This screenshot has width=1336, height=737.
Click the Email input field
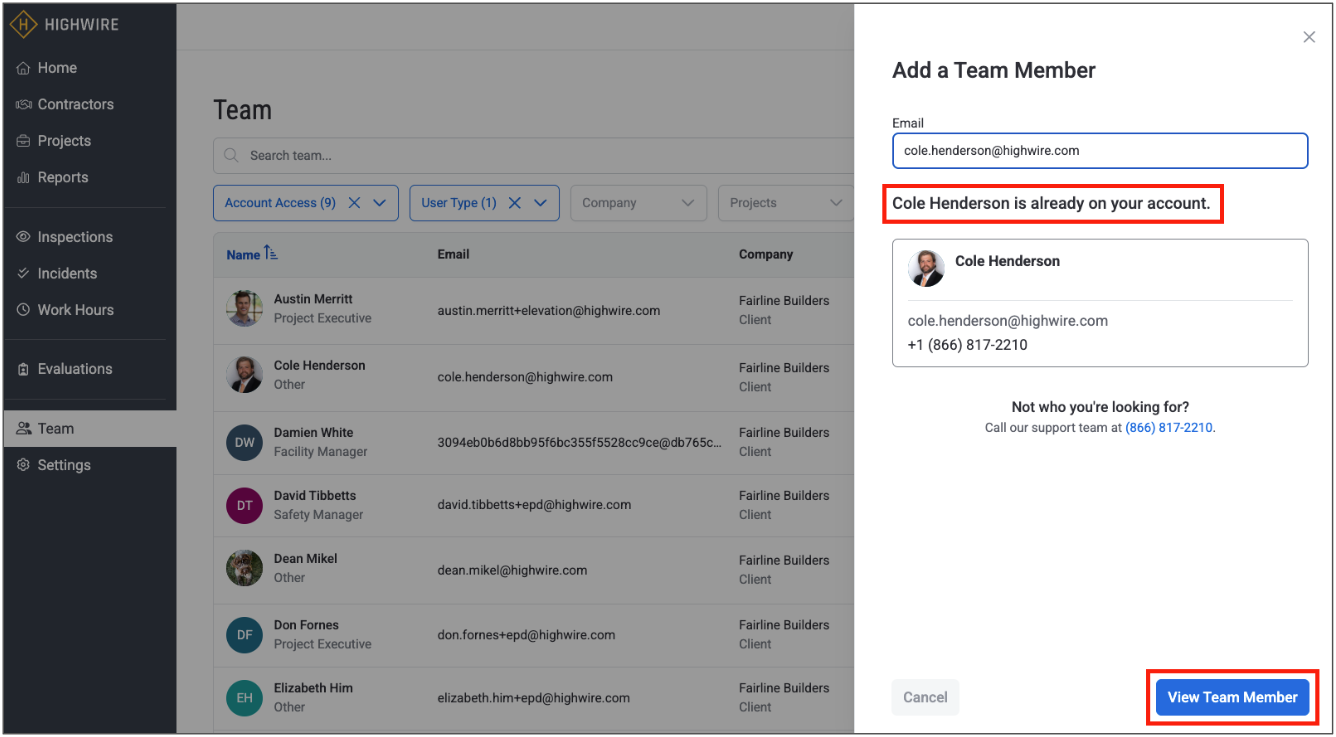1099,151
